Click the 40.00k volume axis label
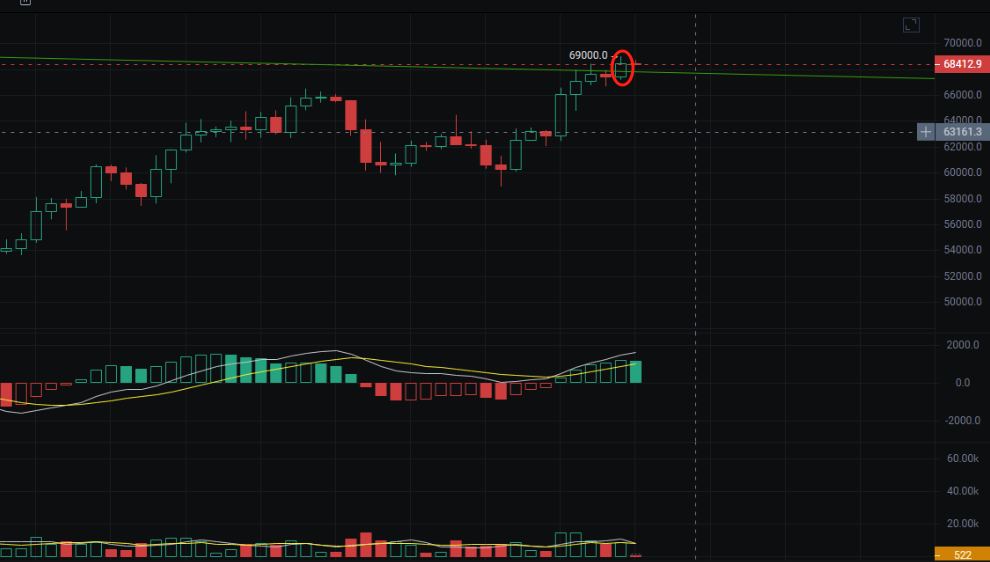The image size is (990, 562). coord(963,491)
